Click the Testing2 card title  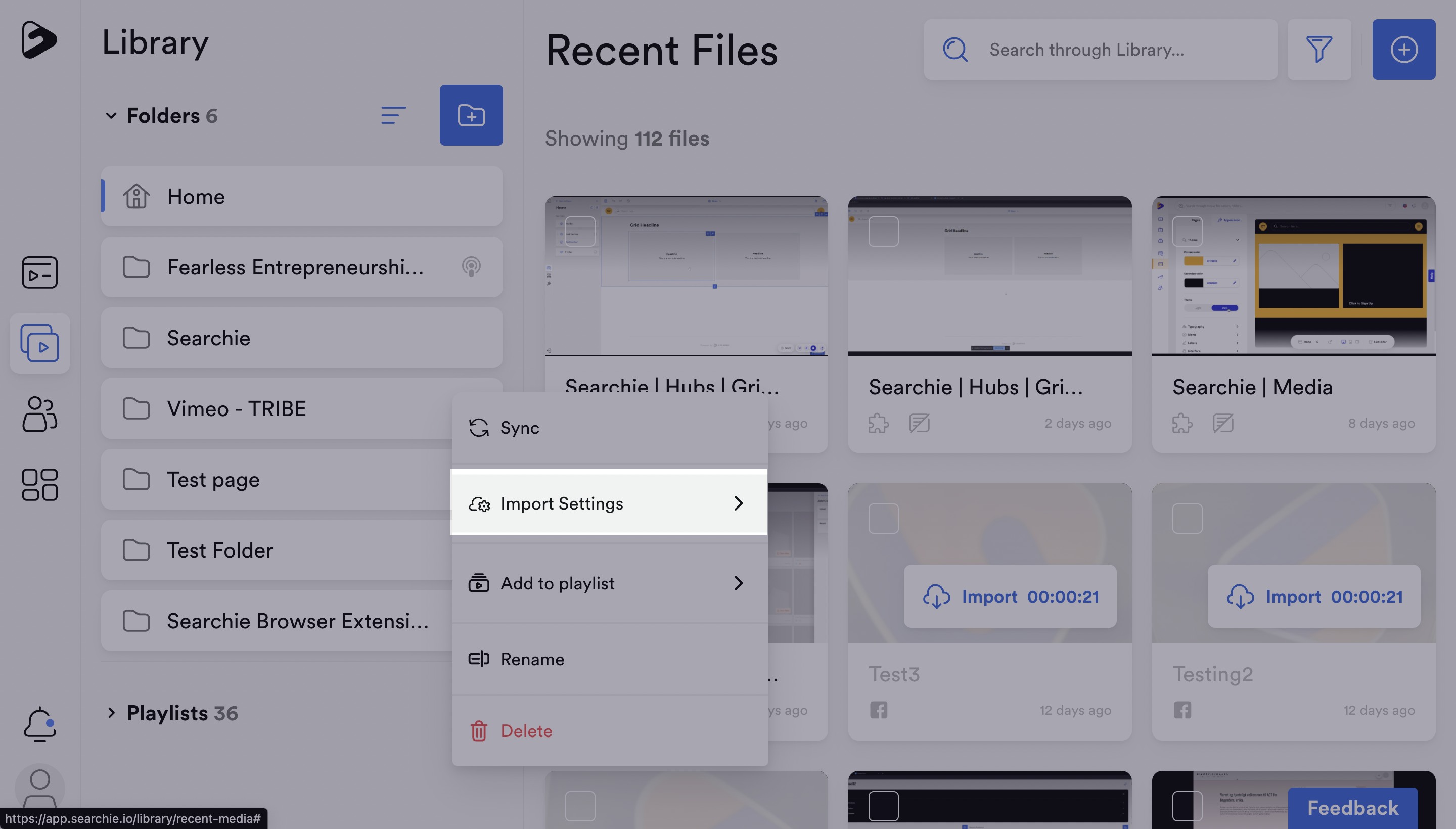(1212, 674)
